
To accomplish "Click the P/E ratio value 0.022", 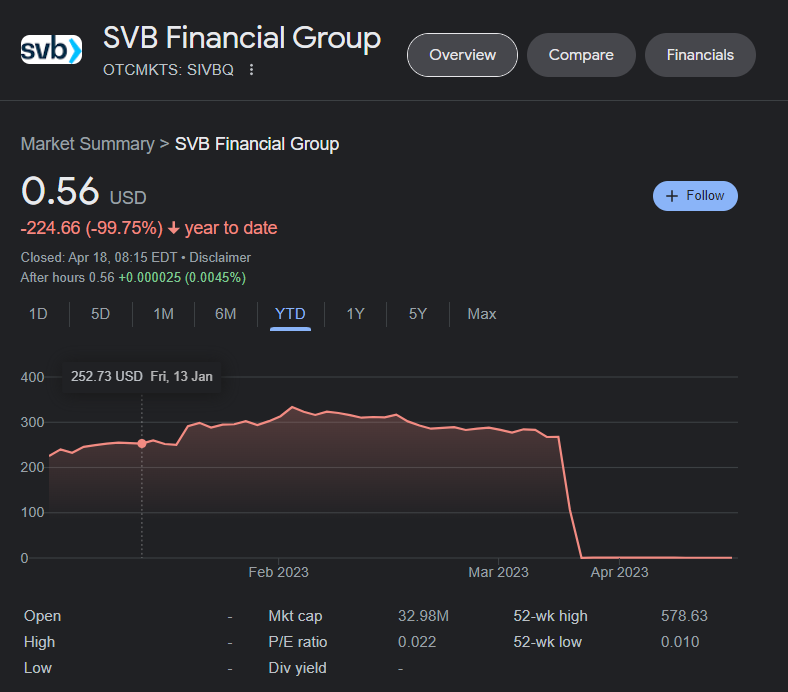I will pos(417,642).
